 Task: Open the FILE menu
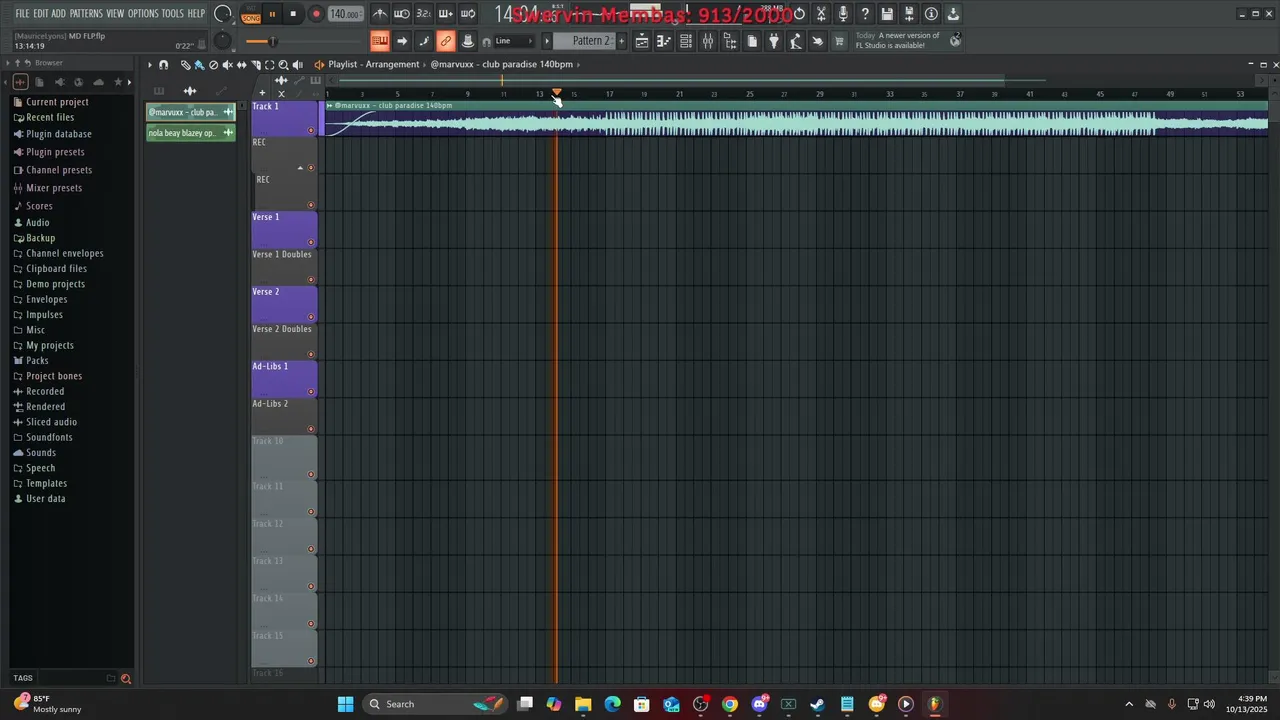[x=22, y=14]
